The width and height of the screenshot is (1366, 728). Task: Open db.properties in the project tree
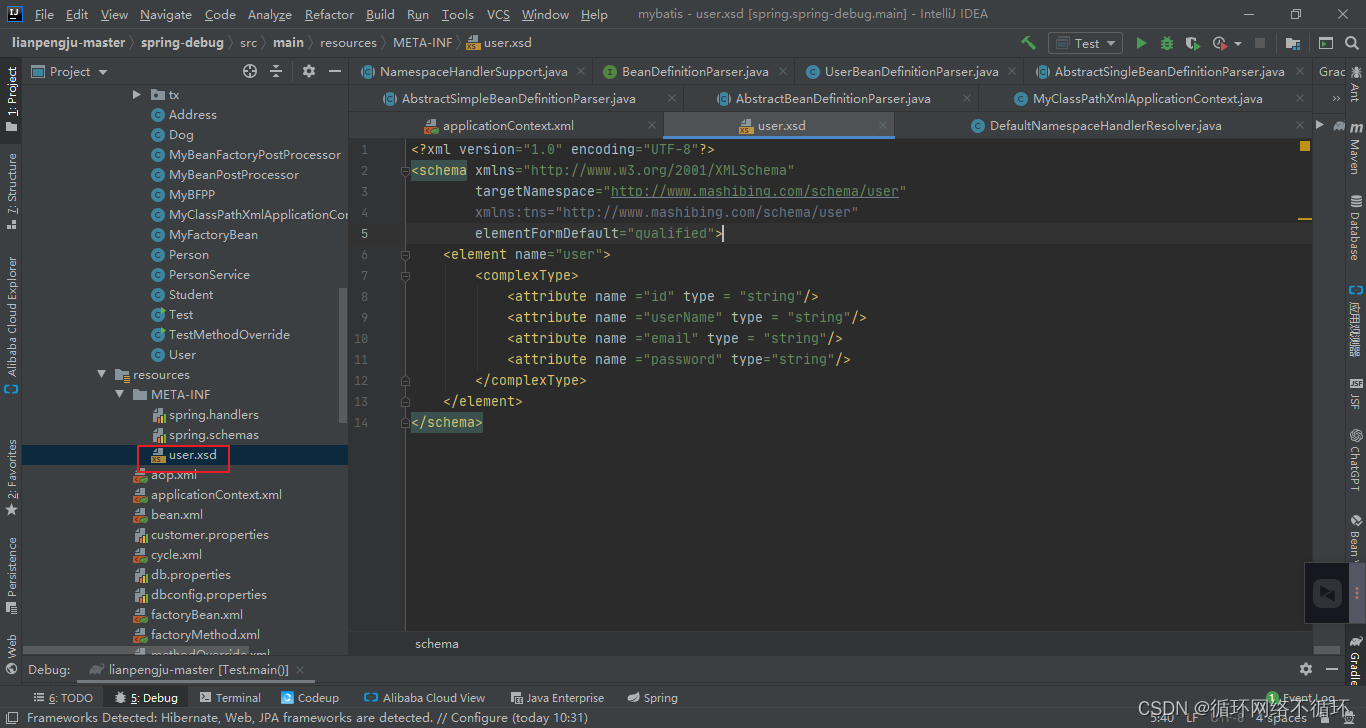(190, 575)
